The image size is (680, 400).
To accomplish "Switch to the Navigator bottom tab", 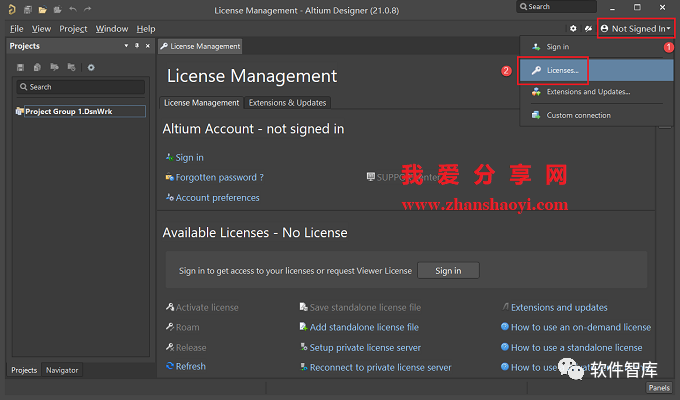I will 62,370.
